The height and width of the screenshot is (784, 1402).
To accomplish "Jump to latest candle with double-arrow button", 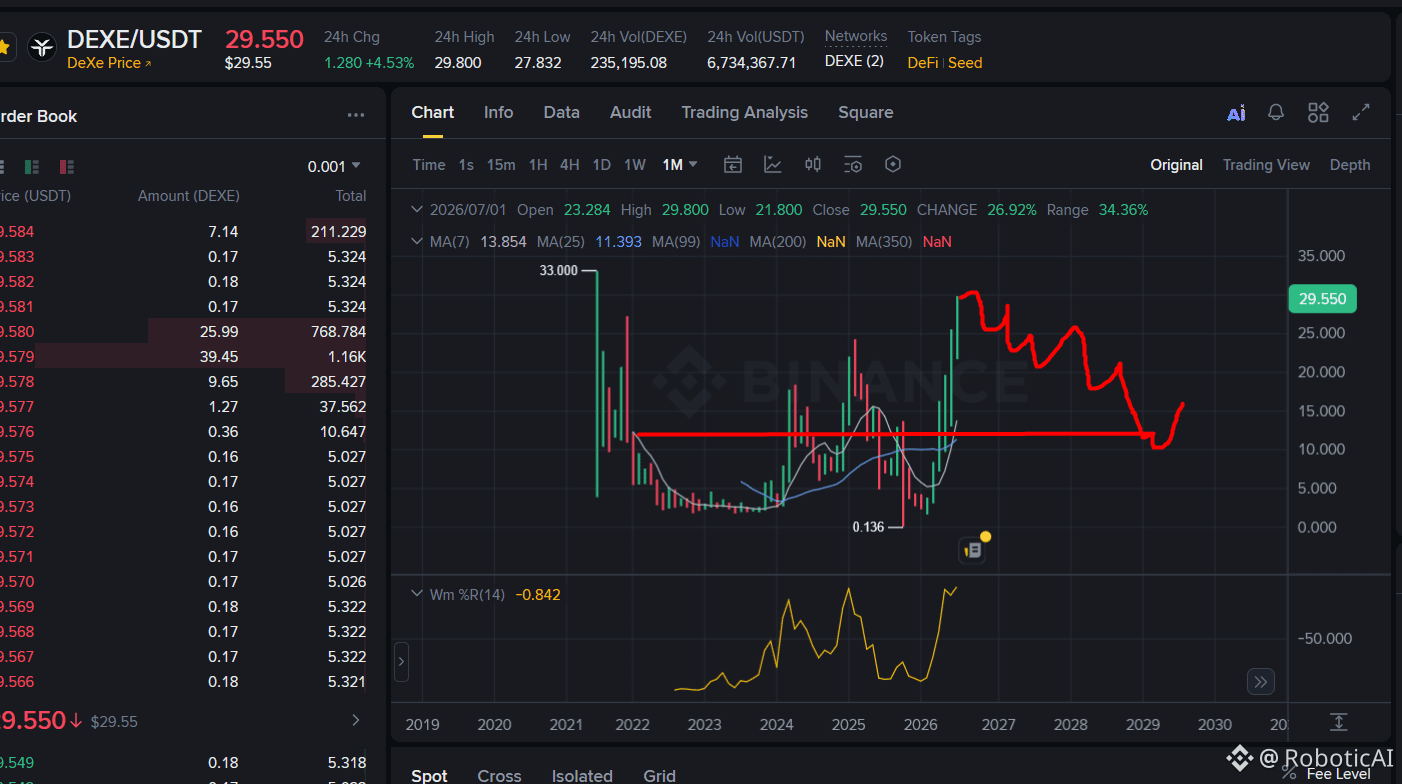I will pyautogui.click(x=1260, y=682).
